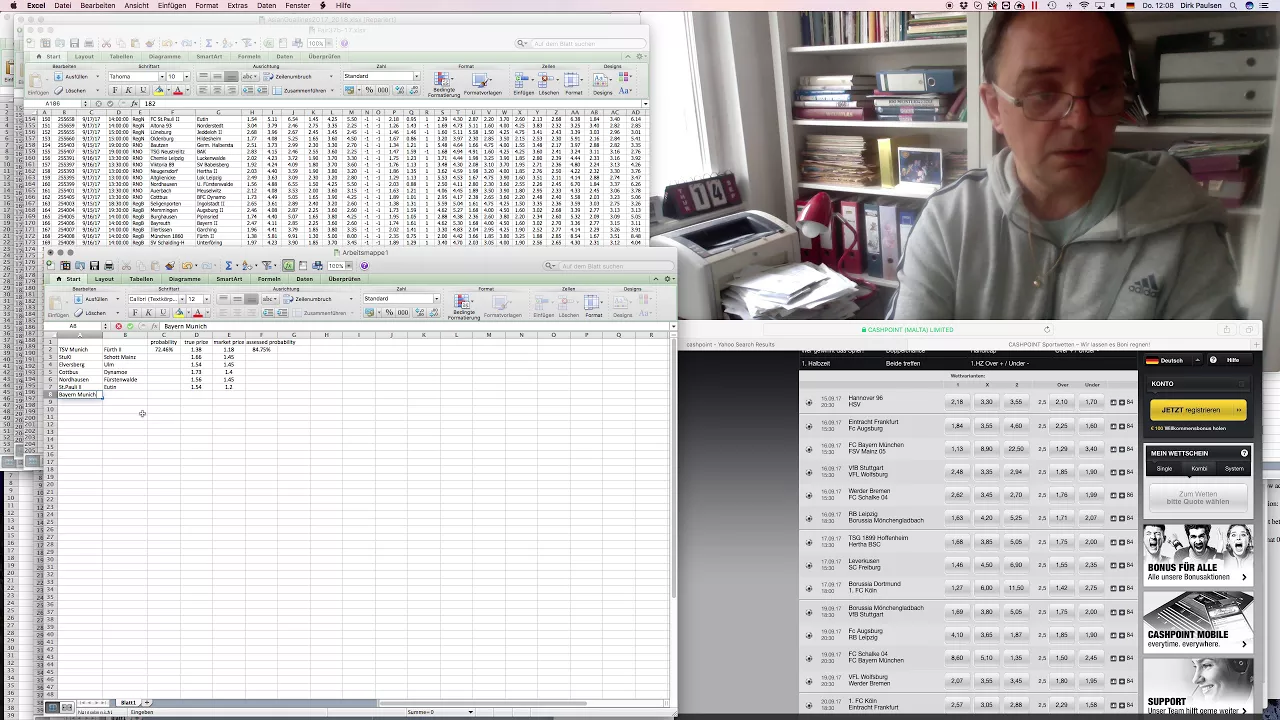1280x720 pixels.
Task: Click fx insert function beside formula bar
Action: coord(154,326)
